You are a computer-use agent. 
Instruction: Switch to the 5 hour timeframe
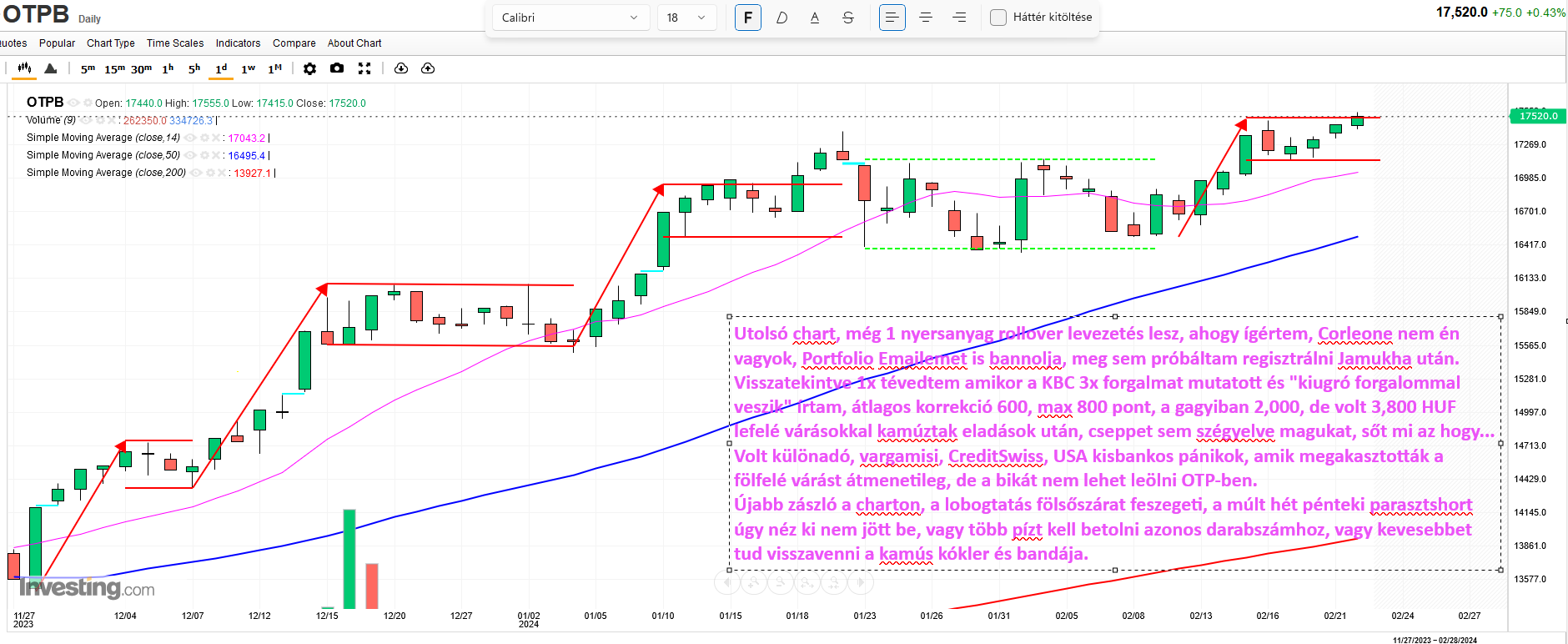pos(194,68)
